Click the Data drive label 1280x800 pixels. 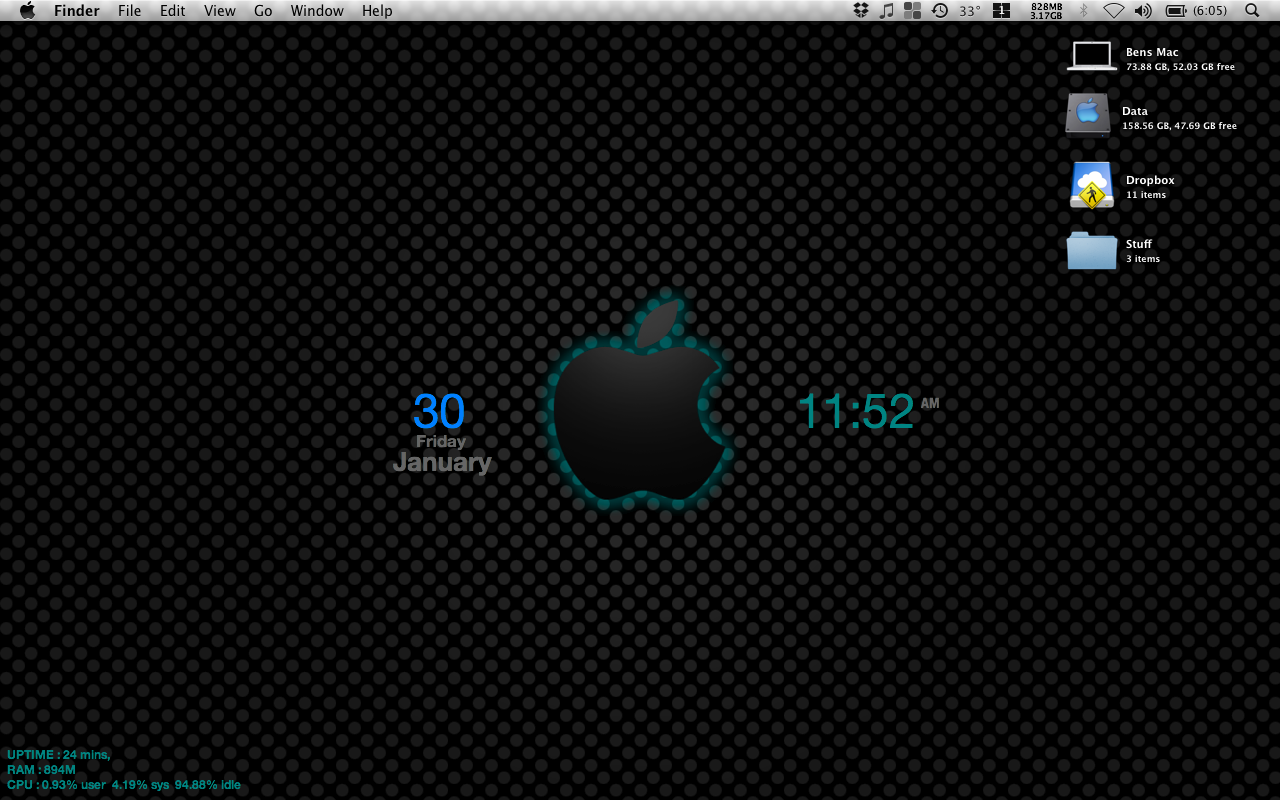pyautogui.click(x=1135, y=111)
